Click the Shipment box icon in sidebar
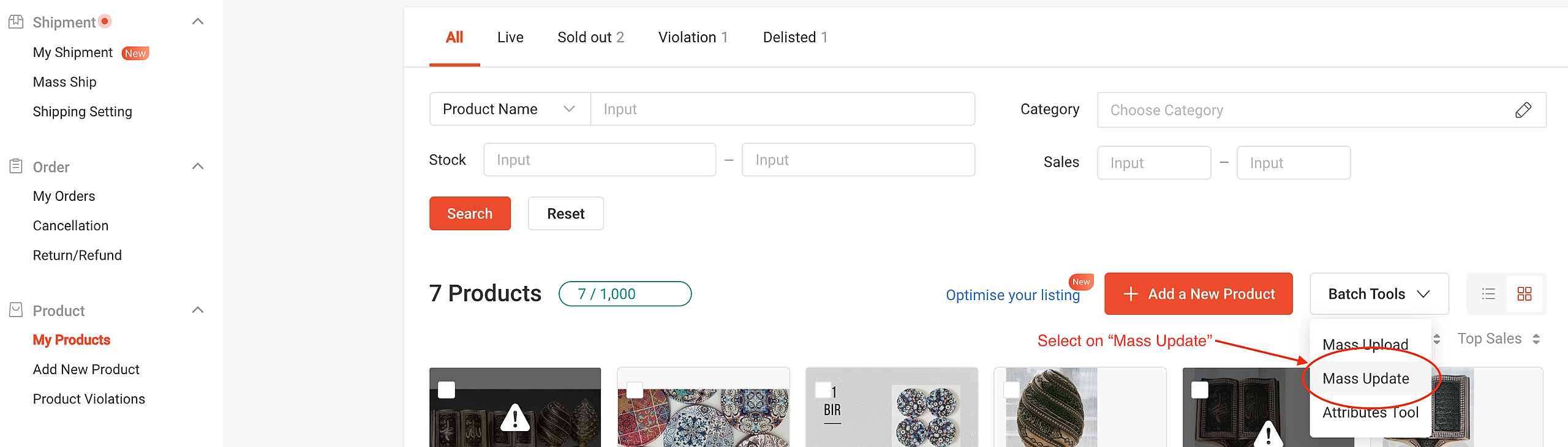 pyautogui.click(x=16, y=22)
